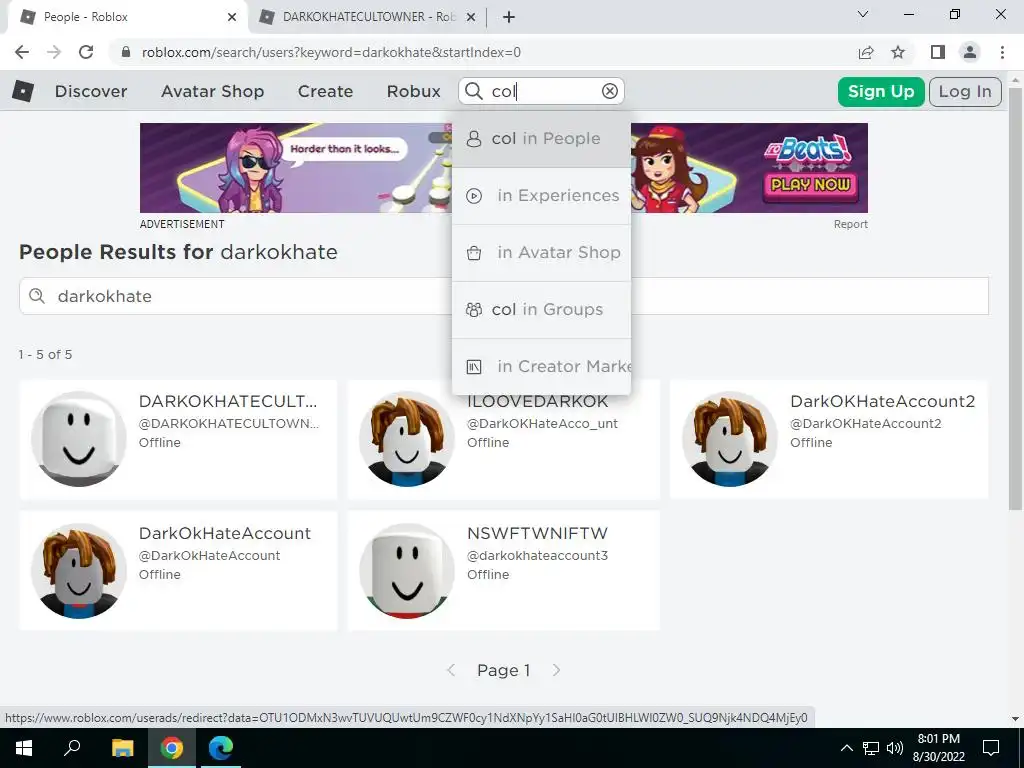Click the NSWFTWNIFTW avatar thumbnail

[406, 571]
